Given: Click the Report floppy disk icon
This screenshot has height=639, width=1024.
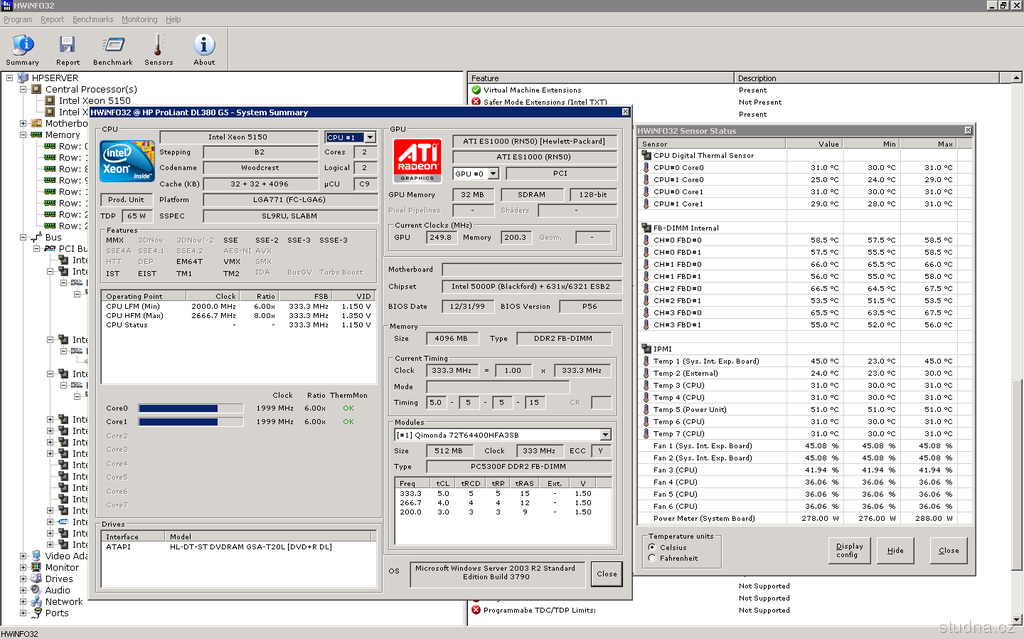Looking at the screenshot, I should 67,46.
